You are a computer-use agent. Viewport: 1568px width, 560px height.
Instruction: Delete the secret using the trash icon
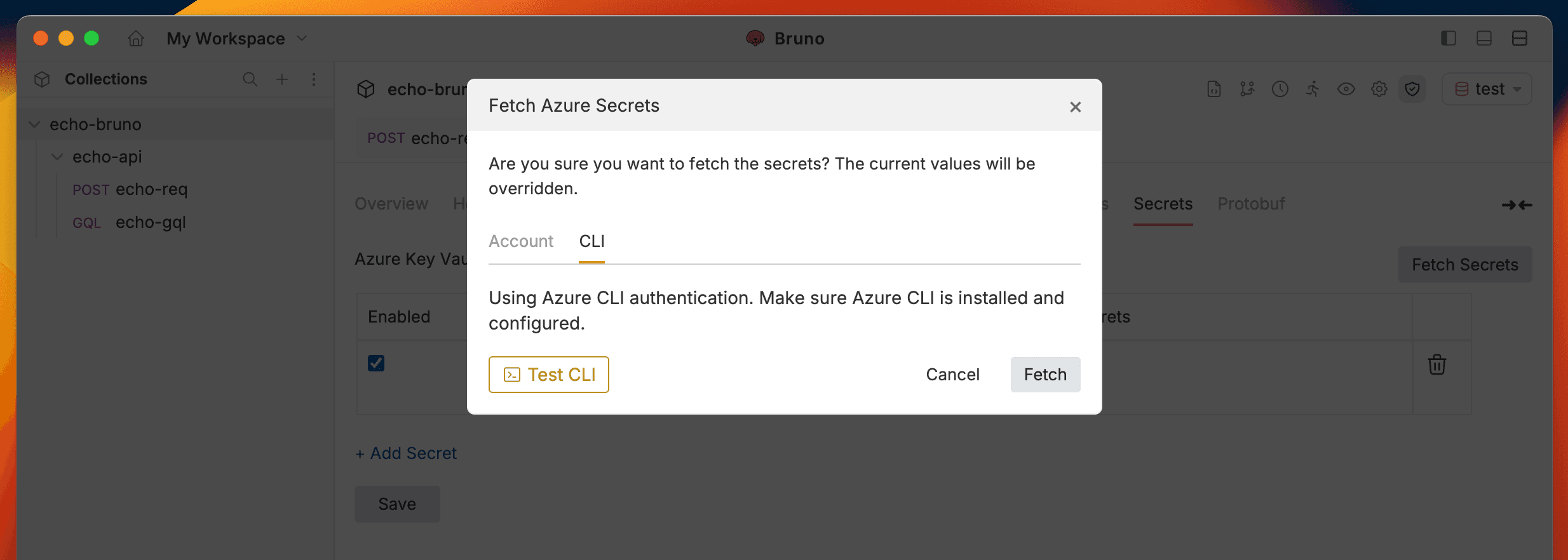(1436, 364)
